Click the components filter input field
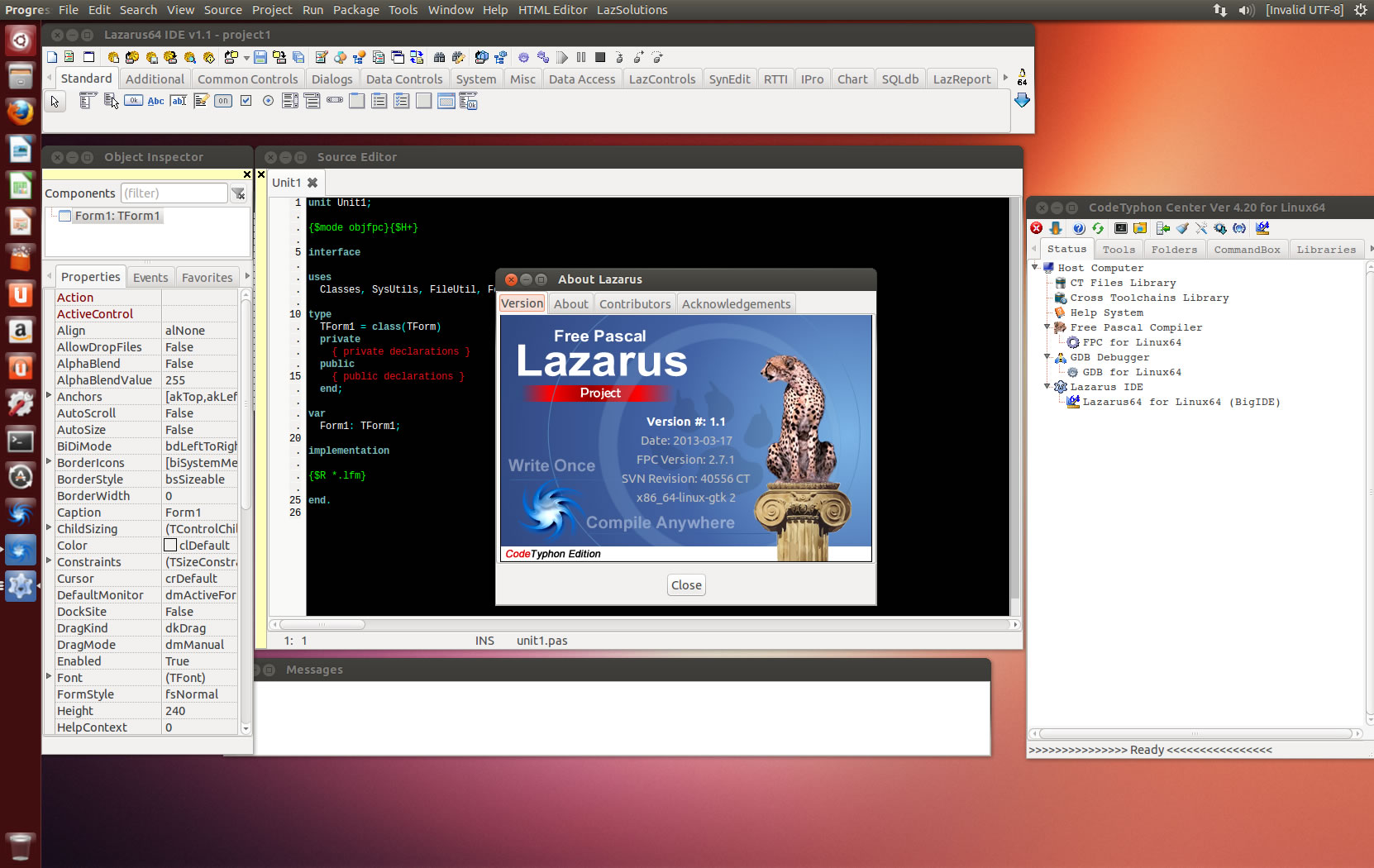The height and width of the screenshot is (868, 1374). (174, 193)
